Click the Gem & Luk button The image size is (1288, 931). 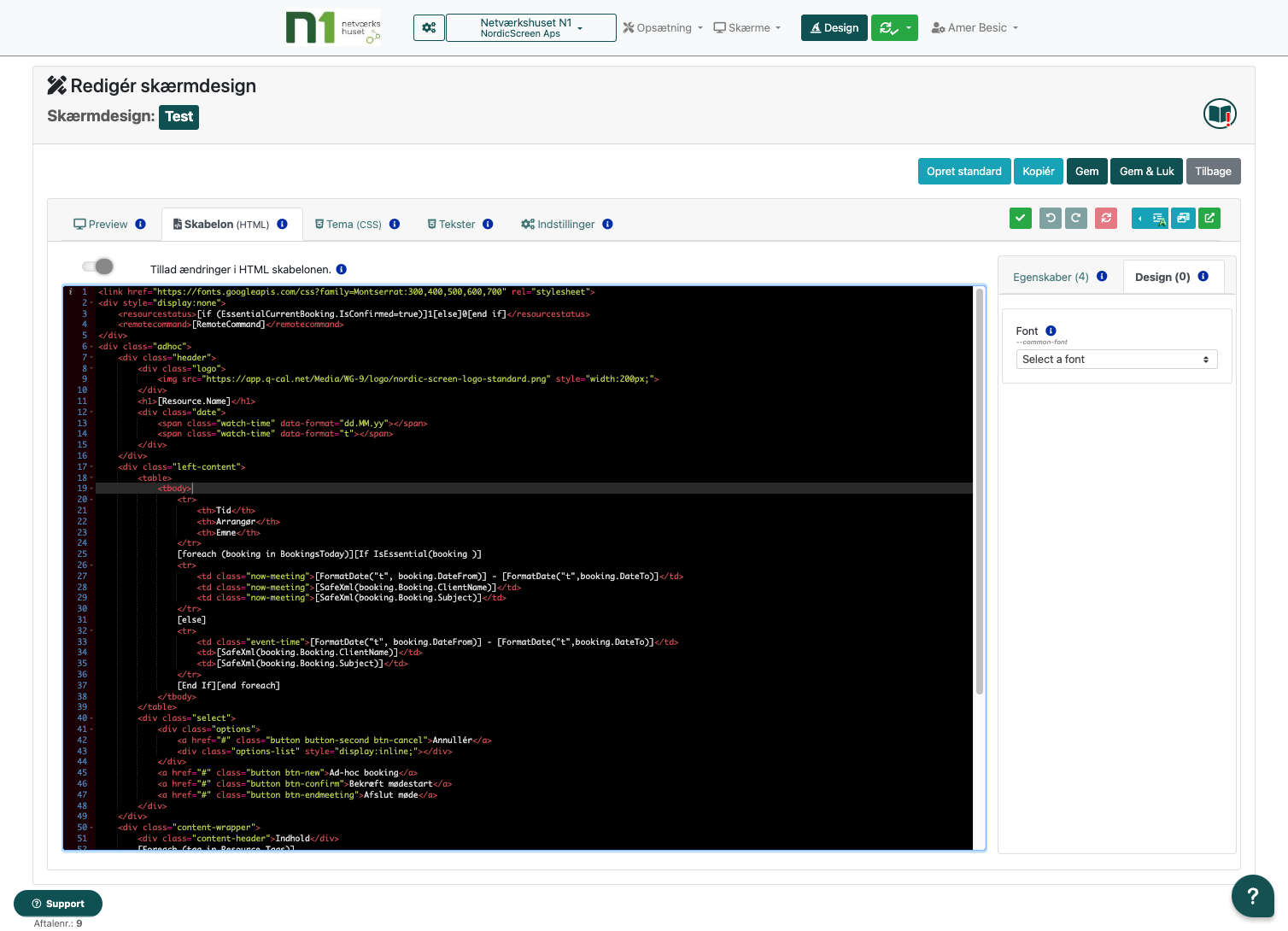click(1147, 171)
